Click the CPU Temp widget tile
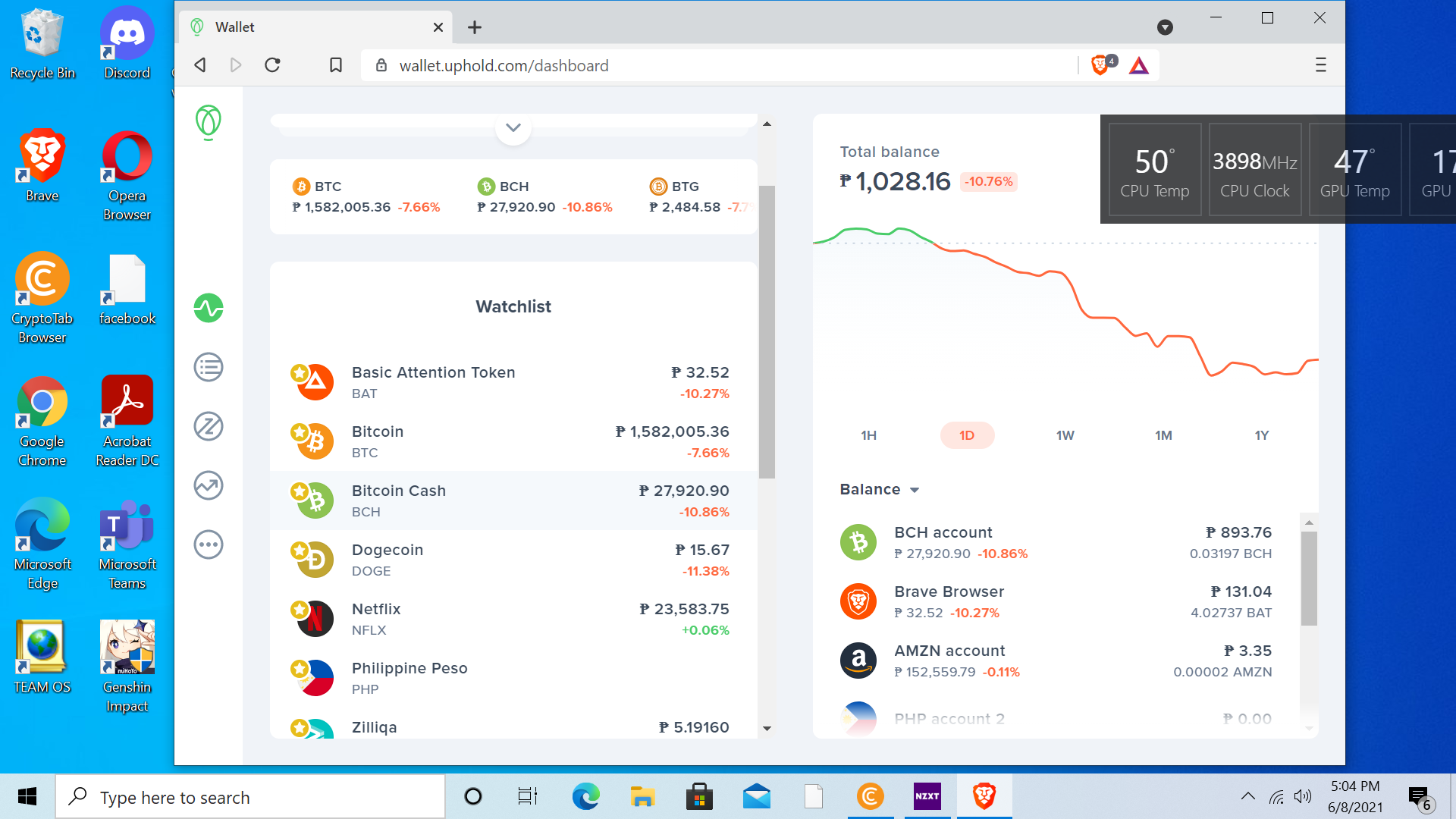1456x819 pixels. click(1155, 170)
